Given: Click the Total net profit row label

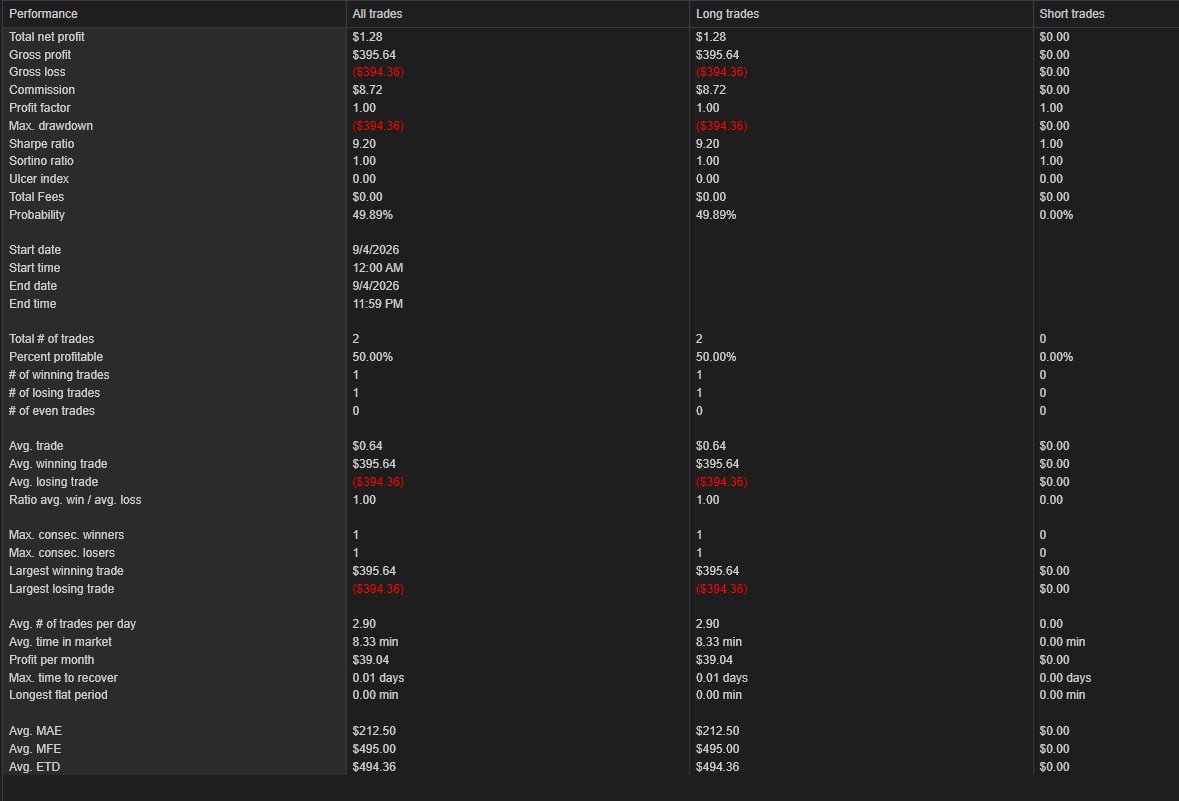Looking at the screenshot, I should tap(47, 37).
